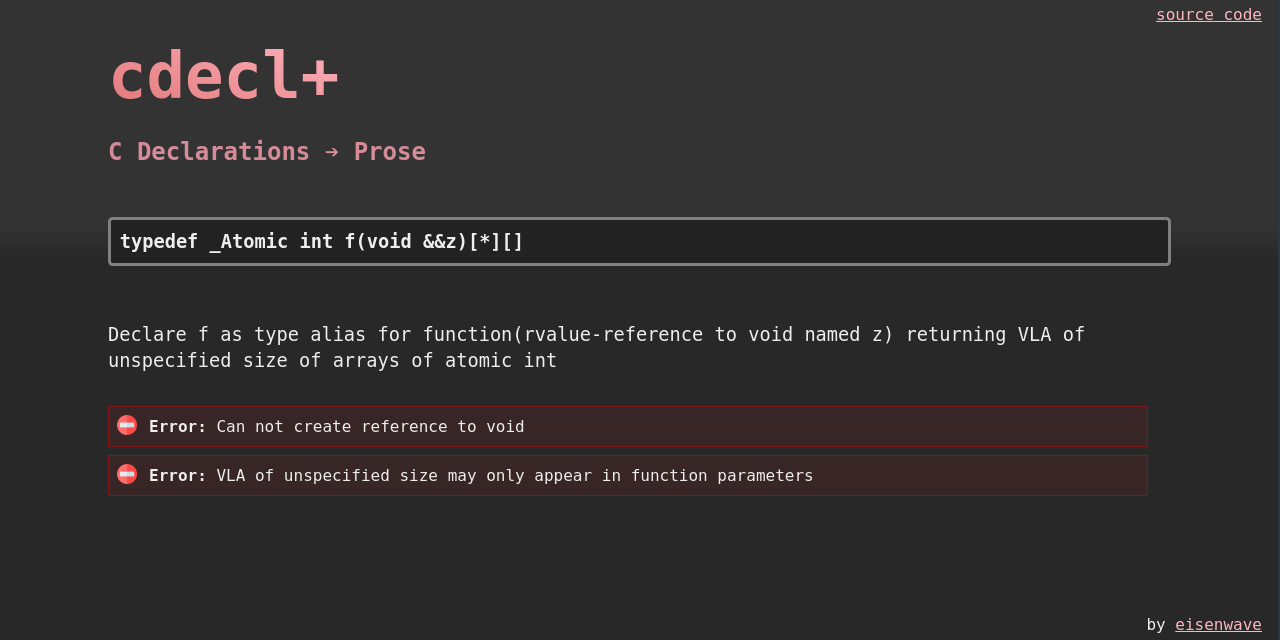Viewport: 1280px width, 640px height.
Task: Click the plus sign in the cdecl+ title
Action: point(320,77)
